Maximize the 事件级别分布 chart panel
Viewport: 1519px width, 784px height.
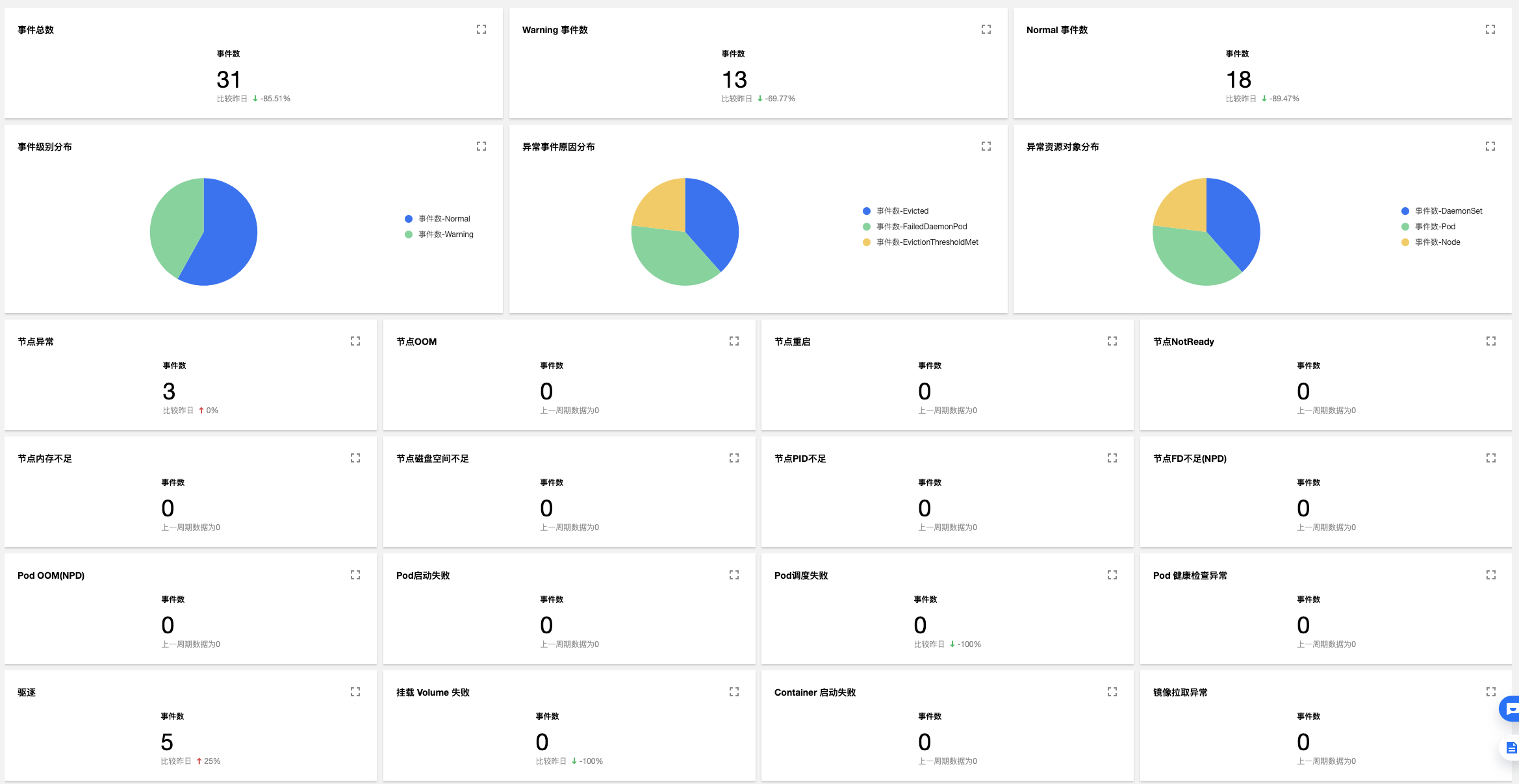click(x=481, y=146)
